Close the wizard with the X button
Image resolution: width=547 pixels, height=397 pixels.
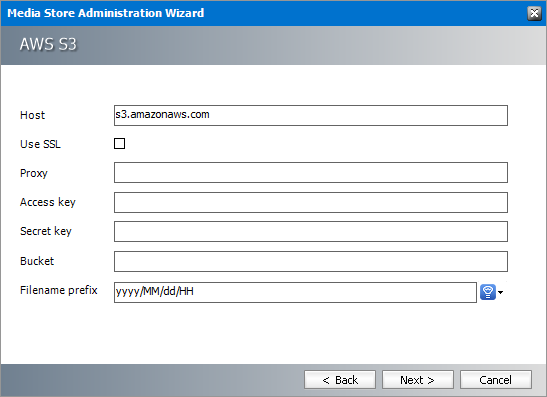click(x=534, y=13)
